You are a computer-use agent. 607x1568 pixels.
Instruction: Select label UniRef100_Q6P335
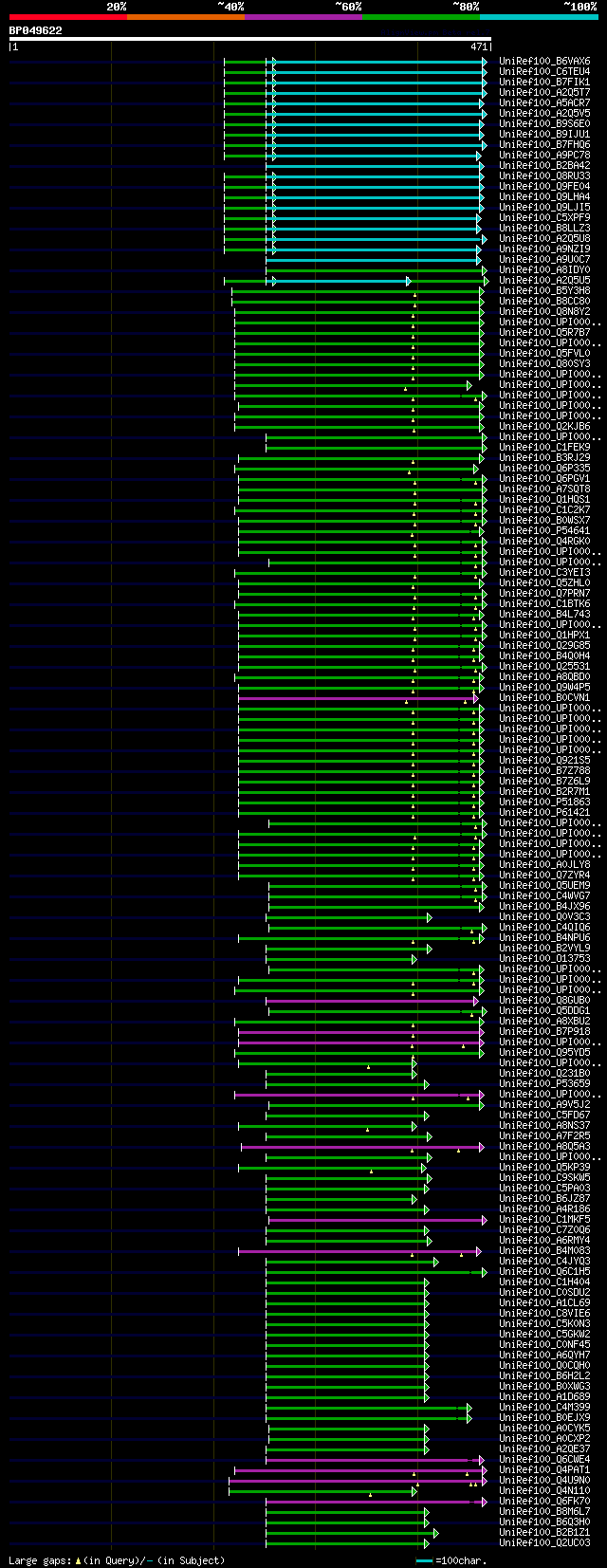click(x=544, y=468)
